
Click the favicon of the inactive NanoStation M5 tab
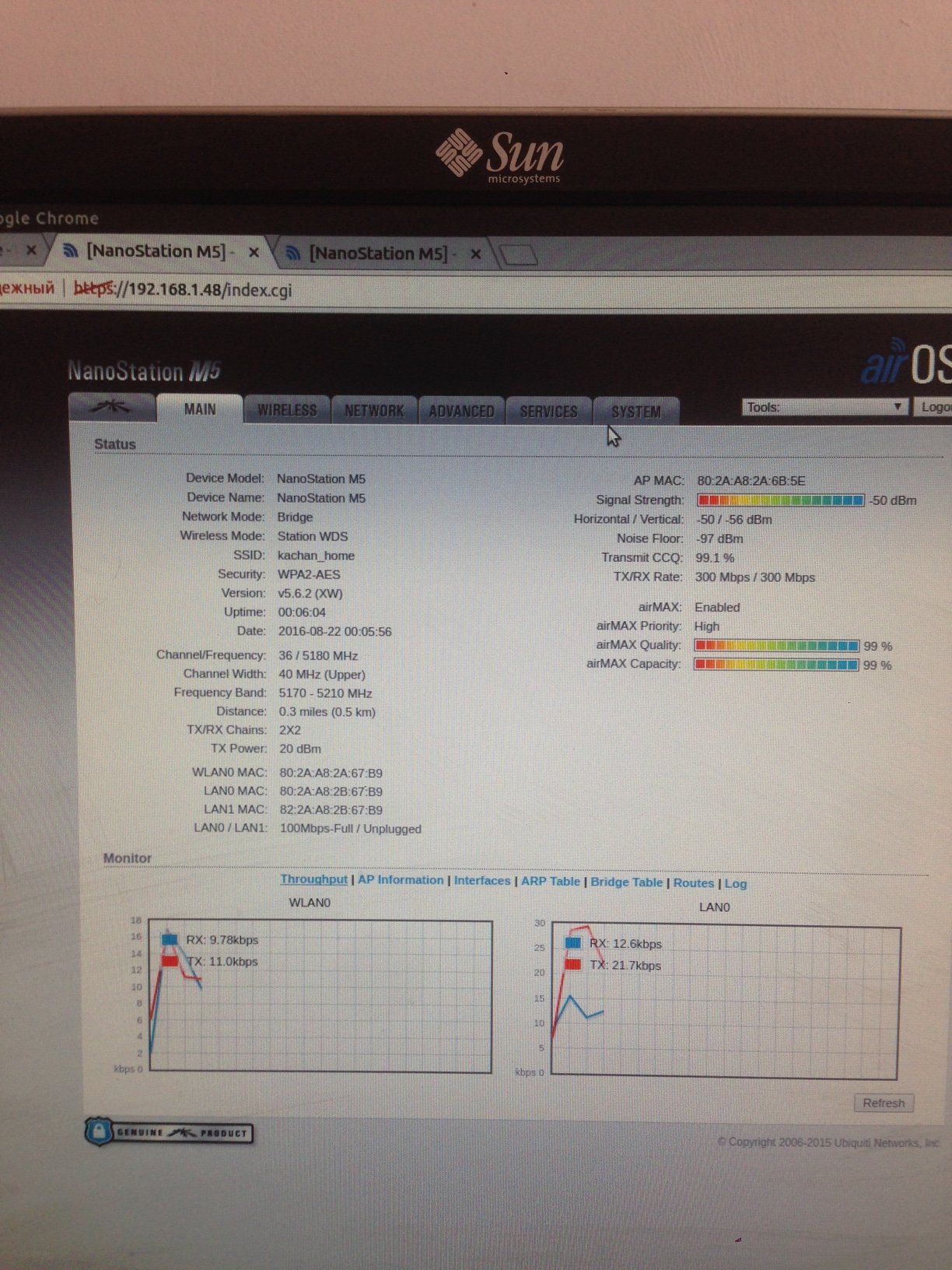point(293,253)
